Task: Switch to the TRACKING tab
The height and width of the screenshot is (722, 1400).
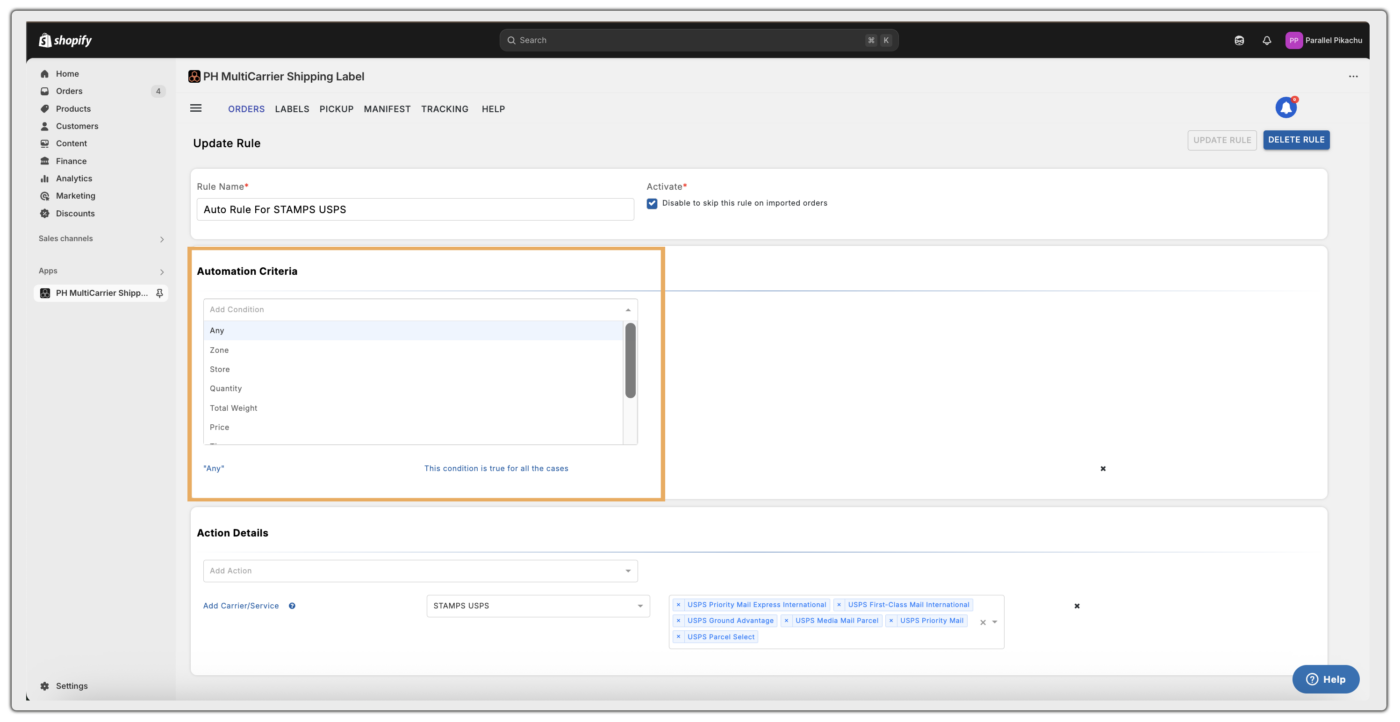Action: click(x=445, y=109)
